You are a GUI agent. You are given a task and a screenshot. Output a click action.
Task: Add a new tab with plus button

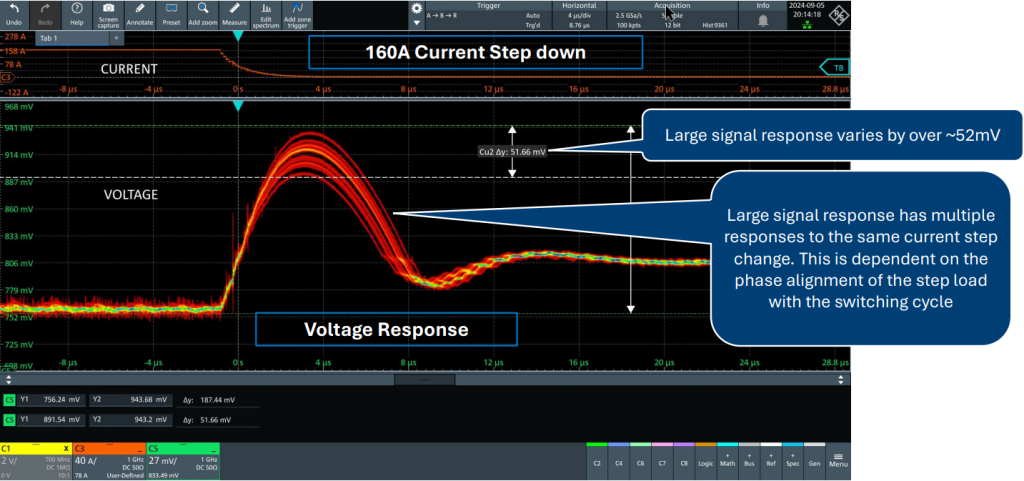pos(116,39)
